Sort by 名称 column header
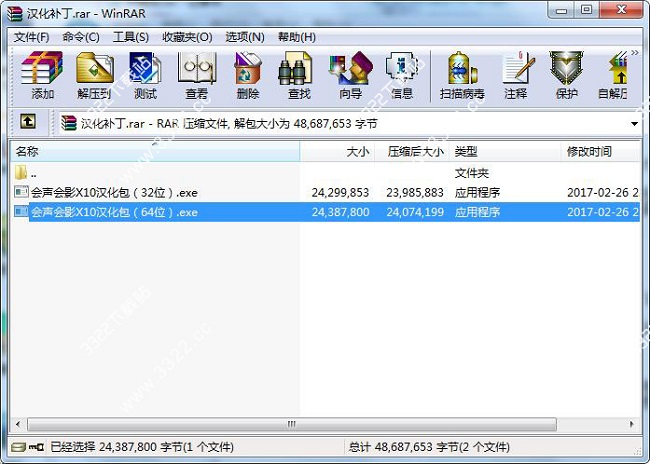This screenshot has height=464, width=650. tap(155, 152)
